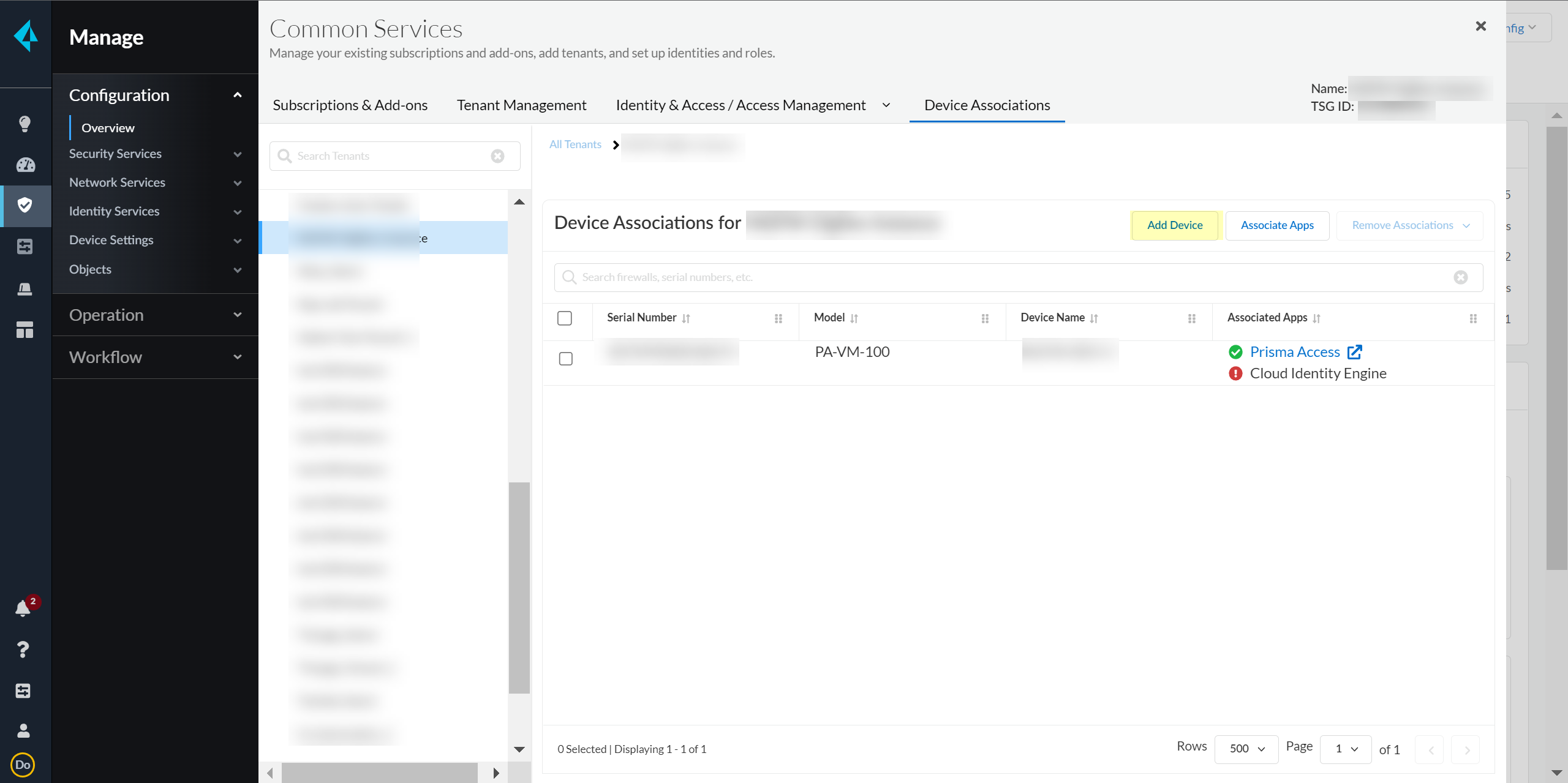
Task: Click the user profile icon in sidebar
Action: coord(23,730)
